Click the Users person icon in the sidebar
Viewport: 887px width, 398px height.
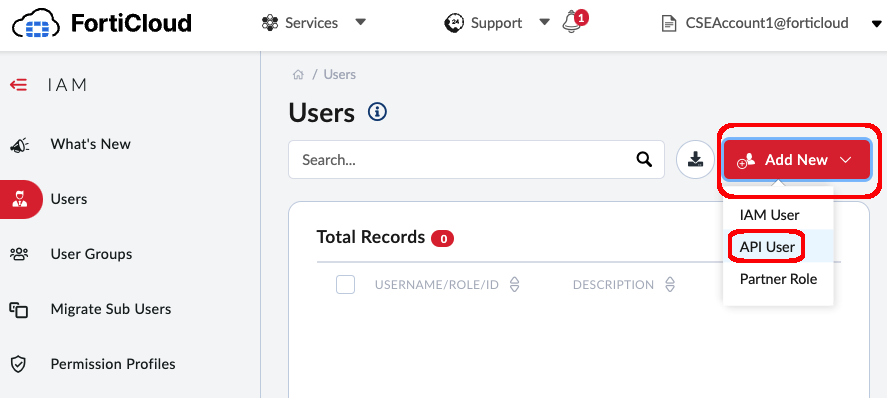(x=20, y=199)
